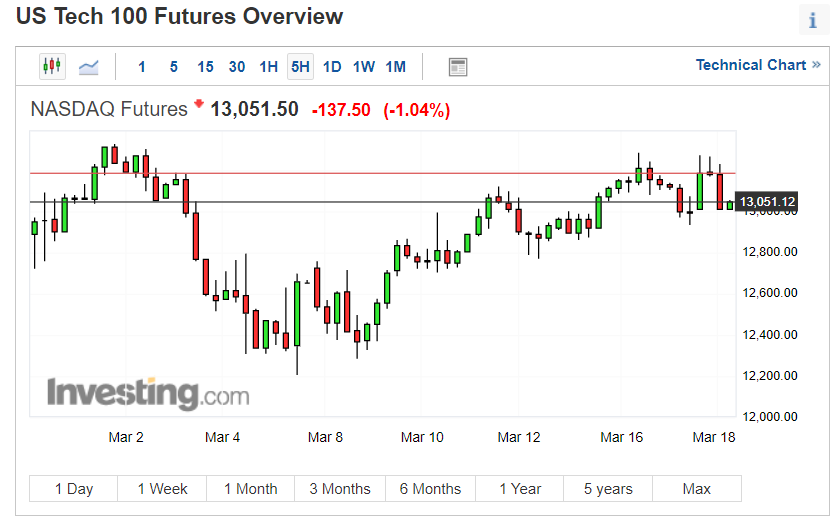Open the news overlay table icon
836x524 pixels.
pos(457,67)
